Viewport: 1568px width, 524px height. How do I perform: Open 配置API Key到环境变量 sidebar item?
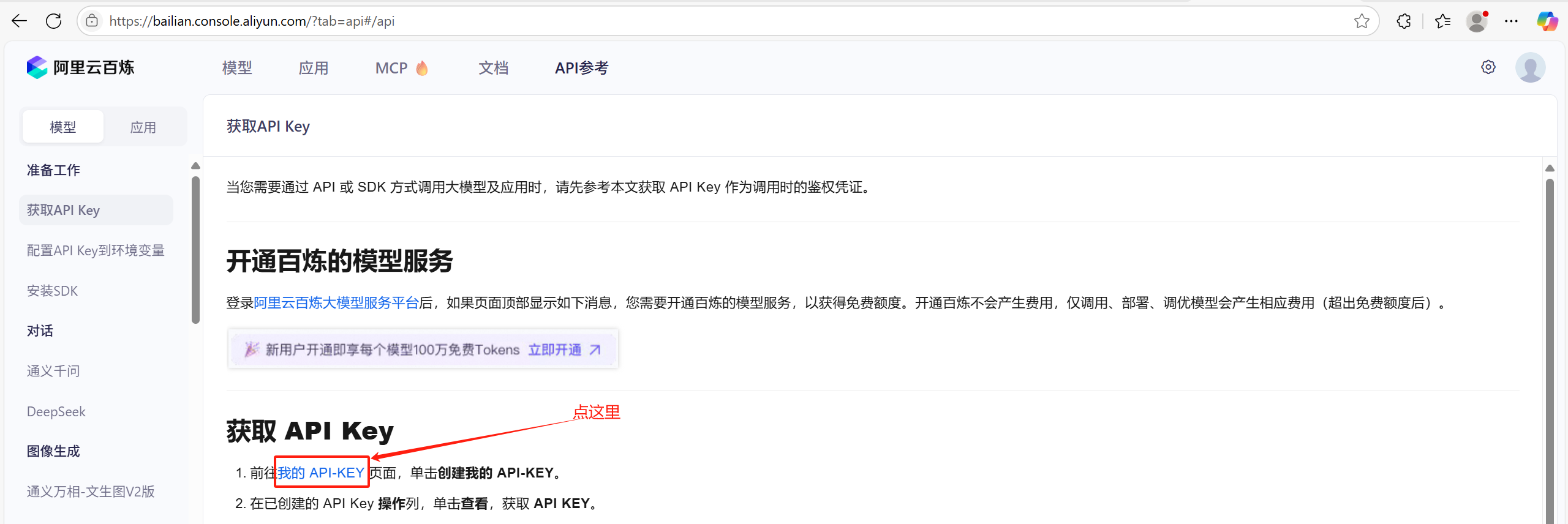pyautogui.click(x=96, y=250)
